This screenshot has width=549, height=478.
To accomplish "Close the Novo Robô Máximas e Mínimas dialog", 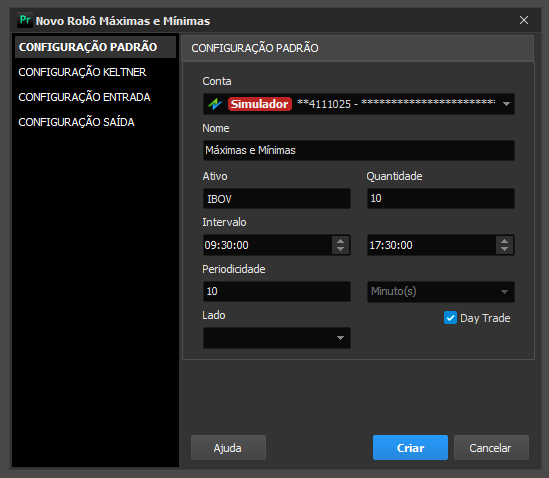I will (x=524, y=20).
